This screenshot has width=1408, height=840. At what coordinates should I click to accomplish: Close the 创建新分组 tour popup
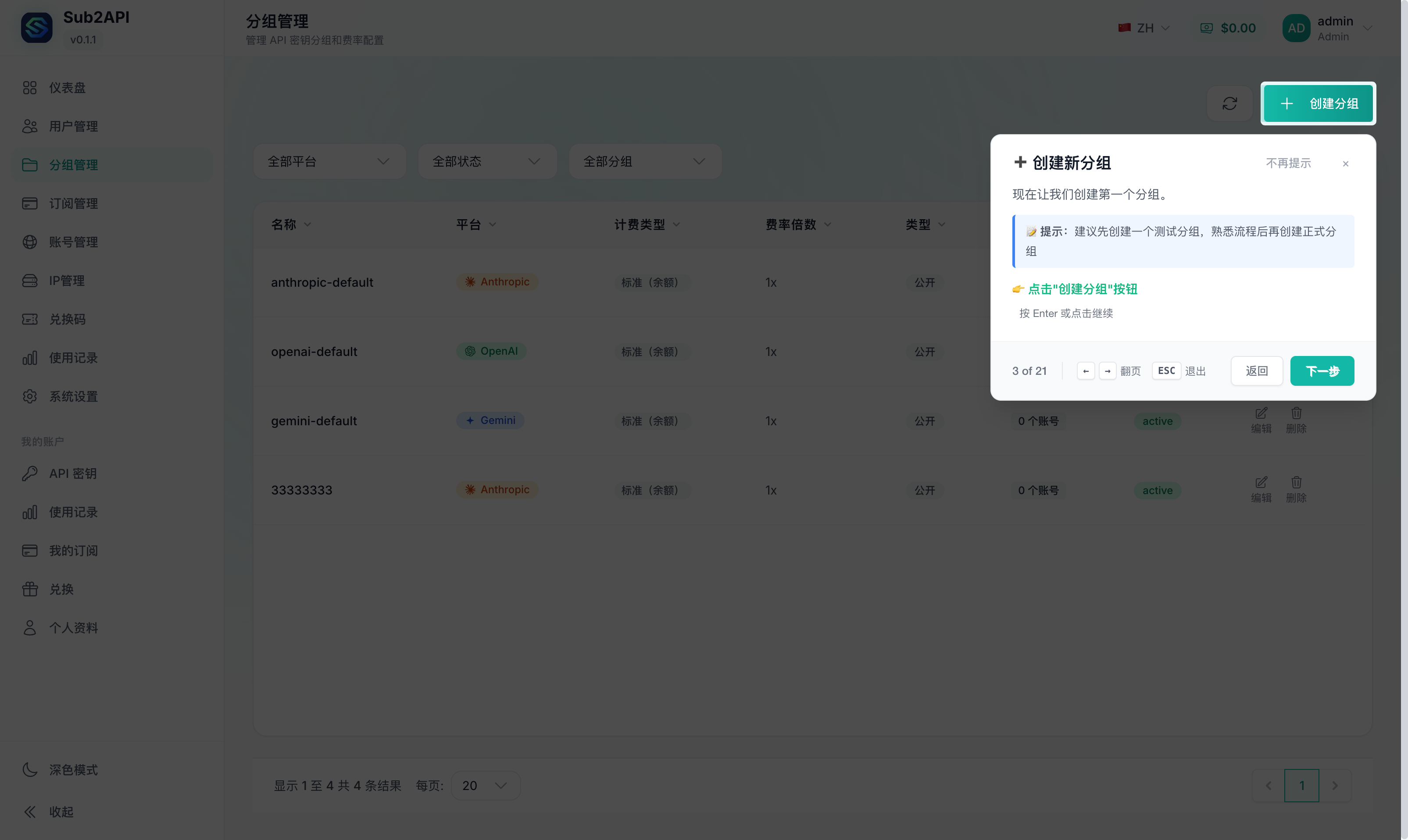click(1345, 164)
